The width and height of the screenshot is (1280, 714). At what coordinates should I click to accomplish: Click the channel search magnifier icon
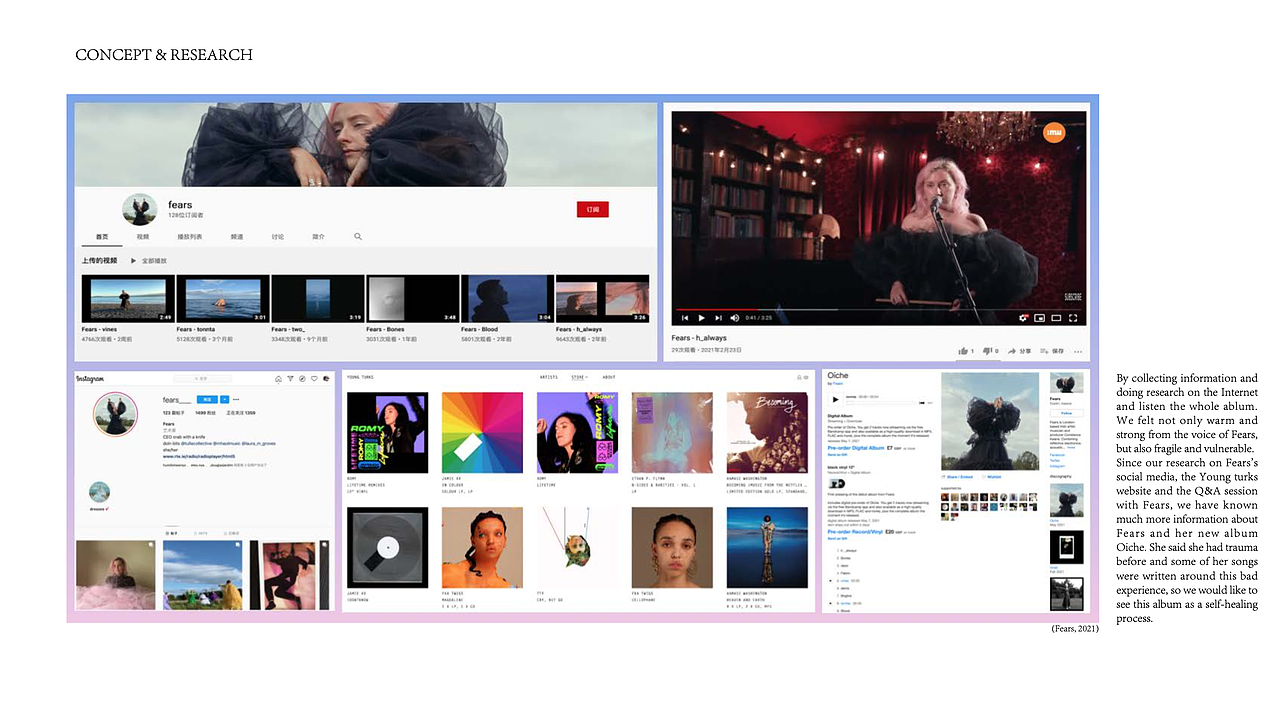click(358, 237)
